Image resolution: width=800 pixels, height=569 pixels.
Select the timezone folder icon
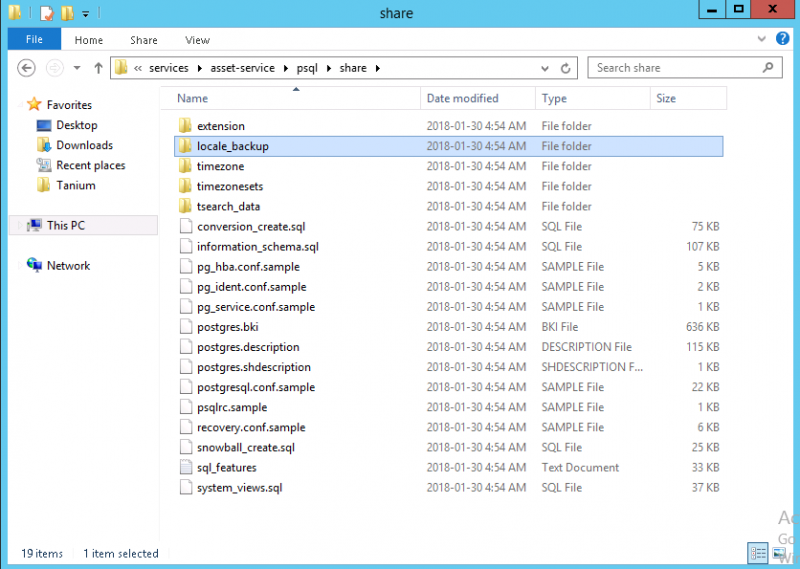186,166
